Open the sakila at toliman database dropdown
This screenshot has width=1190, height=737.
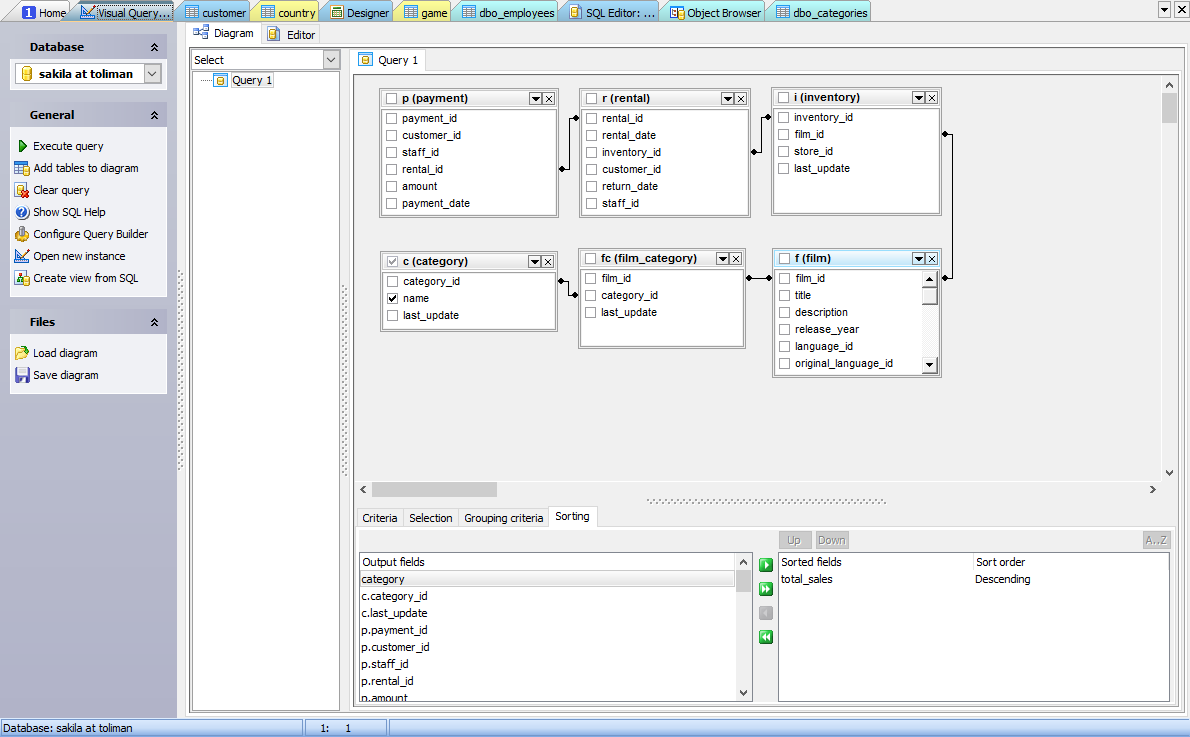tap(152, 74)
